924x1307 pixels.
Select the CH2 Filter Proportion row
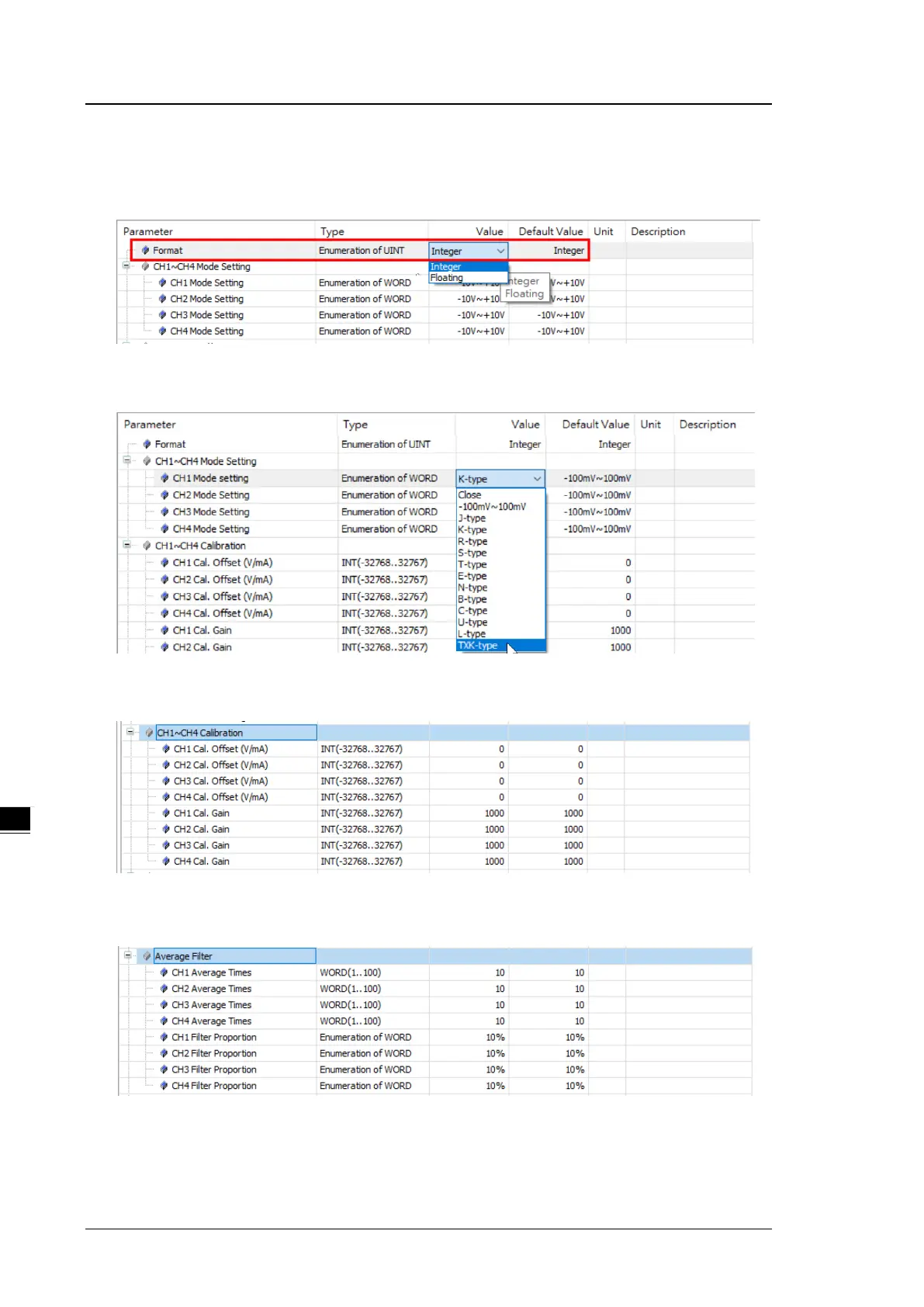pyautogui.click(x=435, y=1053)
